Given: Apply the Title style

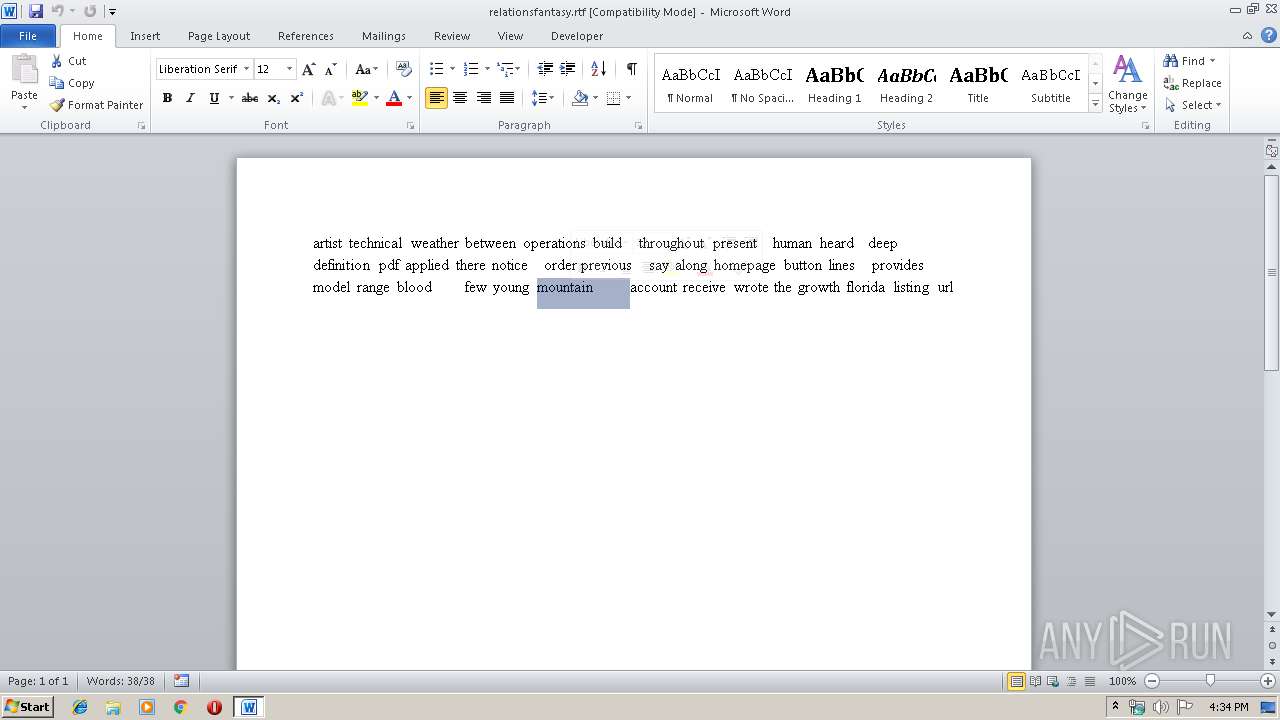Looking at the screenshot, I should click(978, 84).
